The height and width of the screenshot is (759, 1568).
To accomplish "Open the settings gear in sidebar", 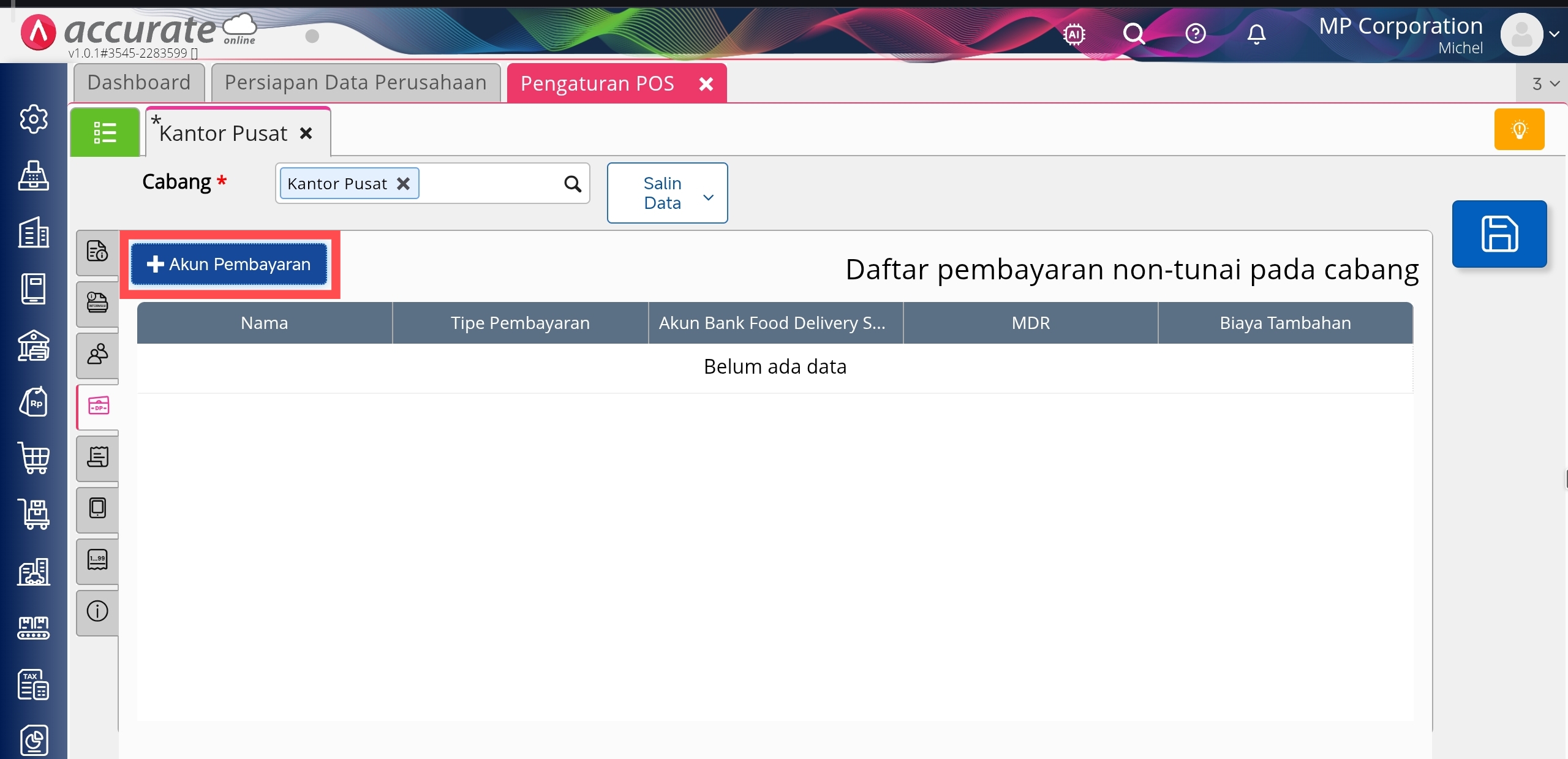I will [34, 119].
